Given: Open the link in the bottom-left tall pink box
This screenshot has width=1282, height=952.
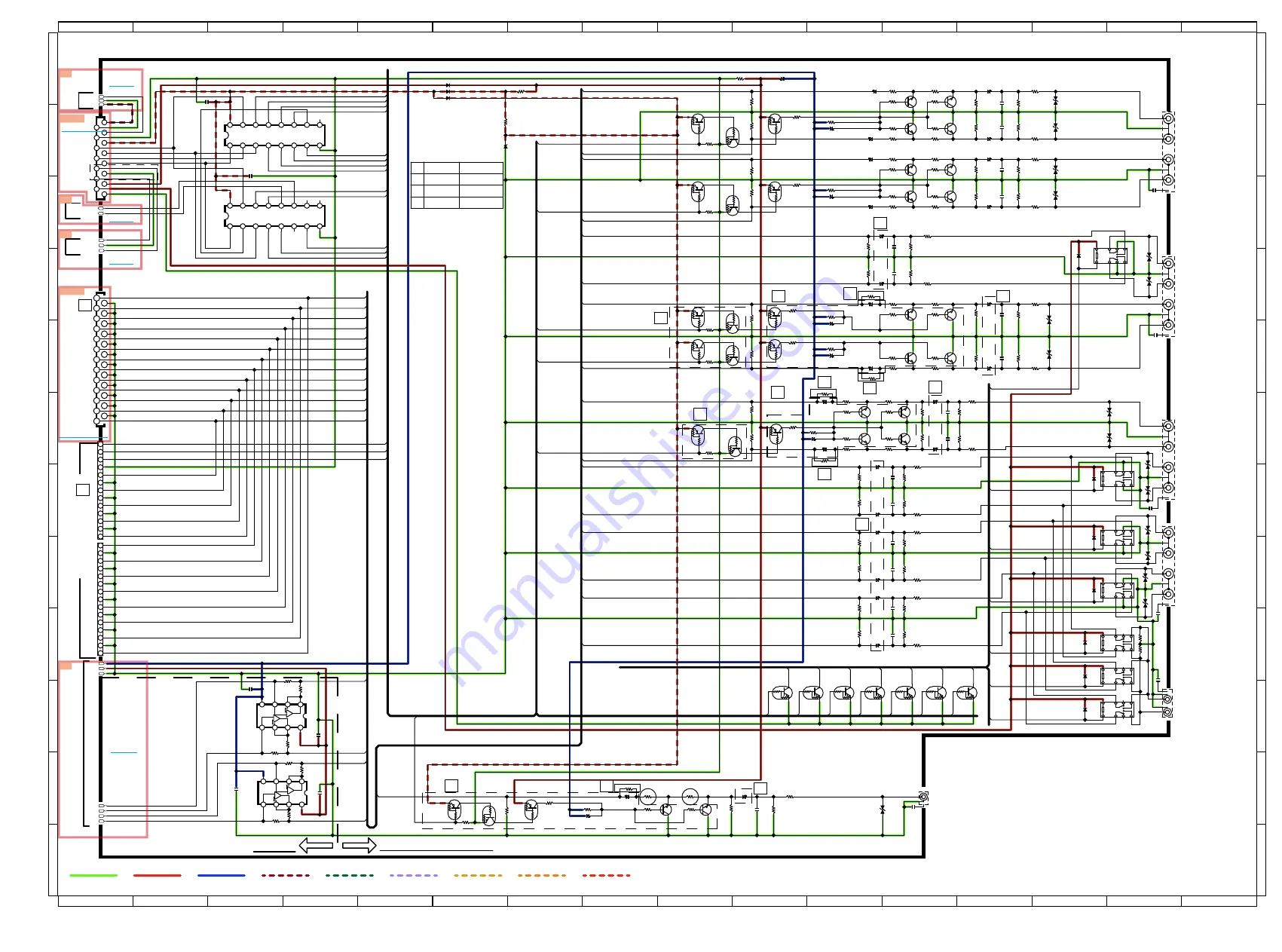Looking at the screenshot, I should pyautogui.click(x=124, y=752).
